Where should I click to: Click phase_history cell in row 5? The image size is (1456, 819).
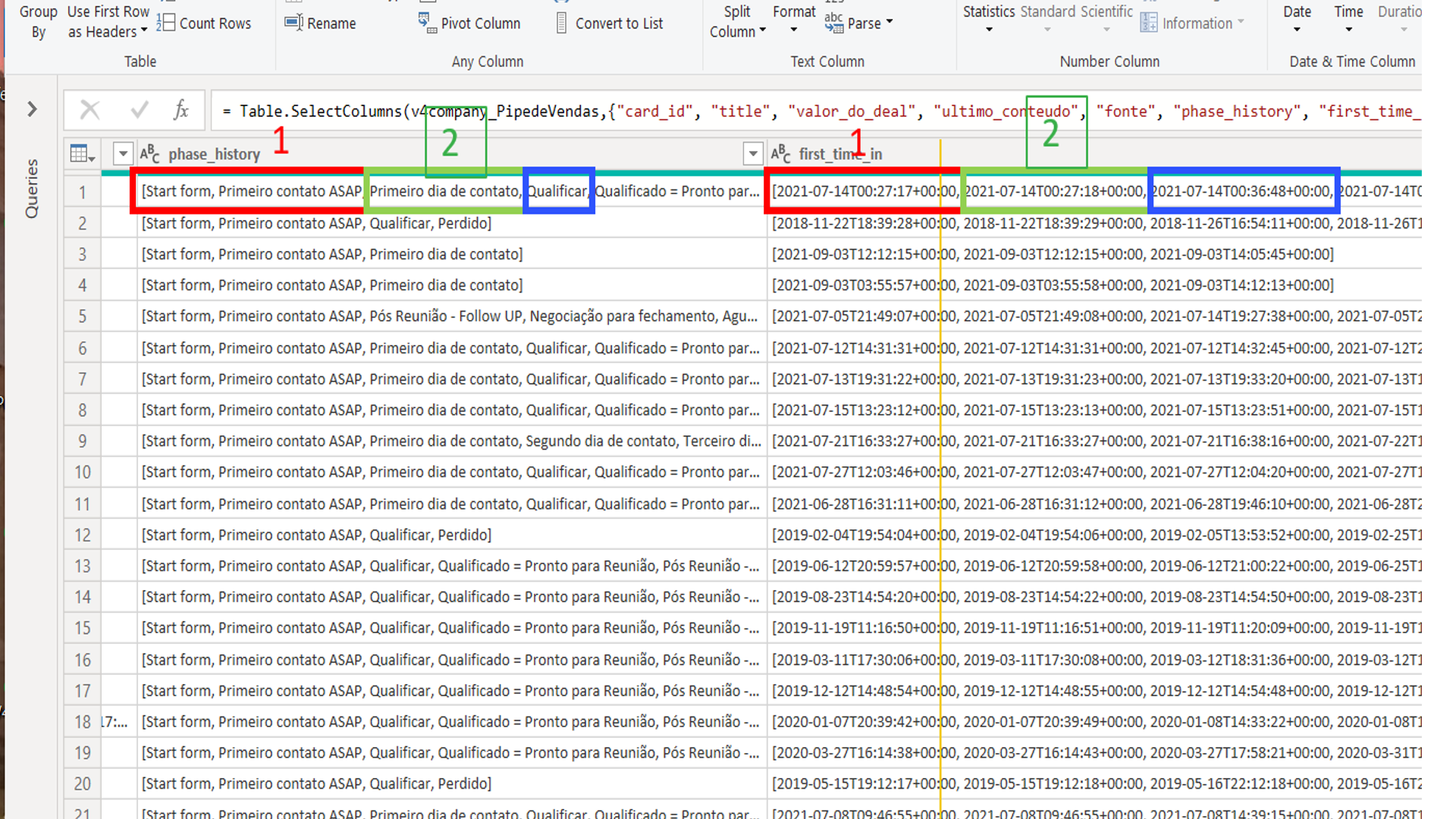pyautogui.click(x=451, y=316)
